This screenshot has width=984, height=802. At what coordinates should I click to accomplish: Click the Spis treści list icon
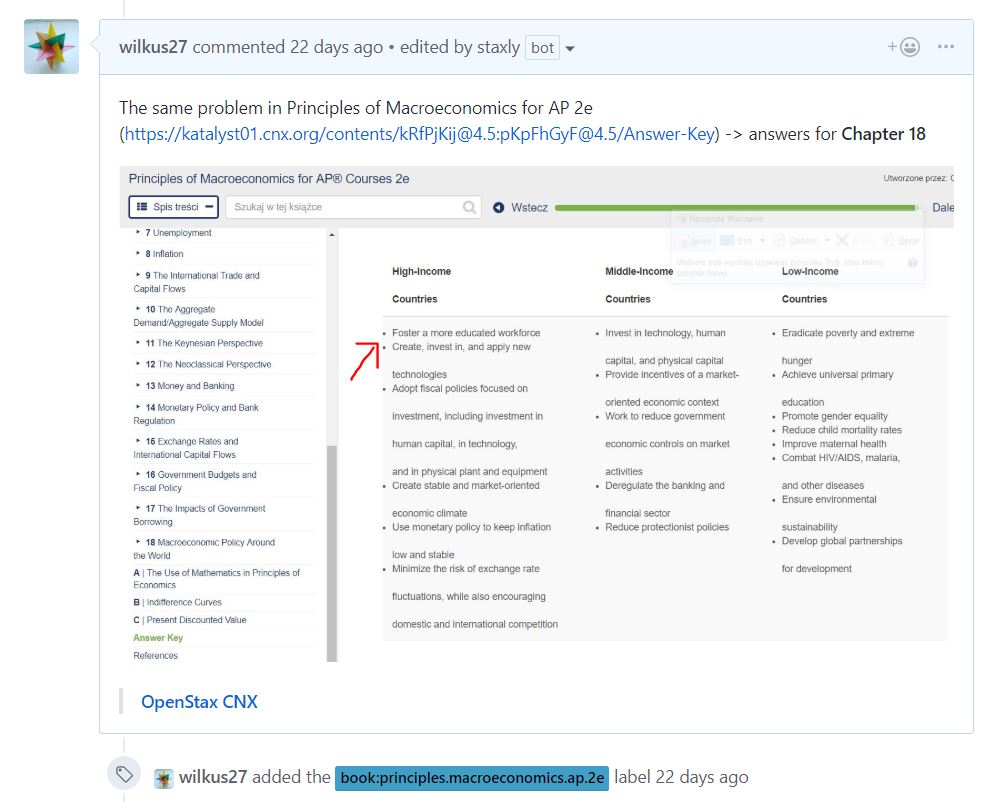(x=142, y=207)
